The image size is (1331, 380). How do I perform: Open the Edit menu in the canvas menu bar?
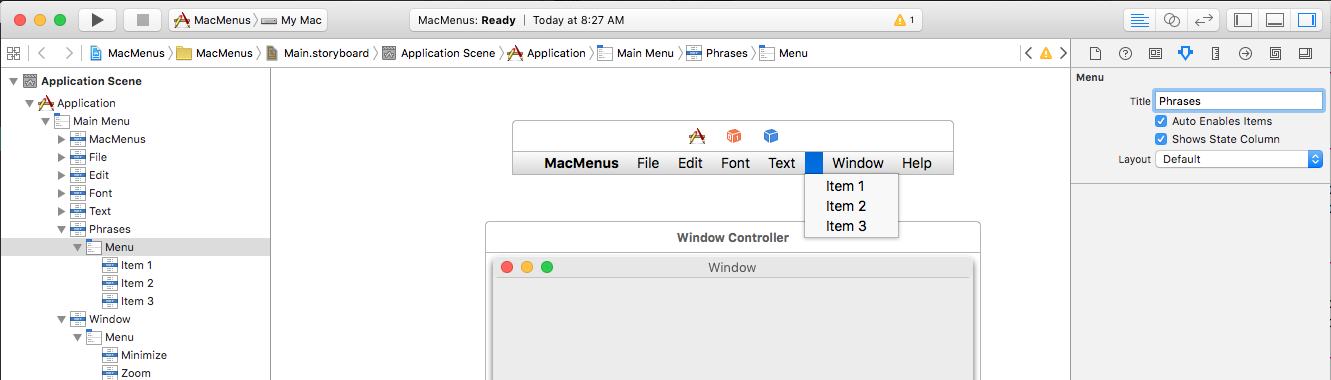tap(690, 163)
